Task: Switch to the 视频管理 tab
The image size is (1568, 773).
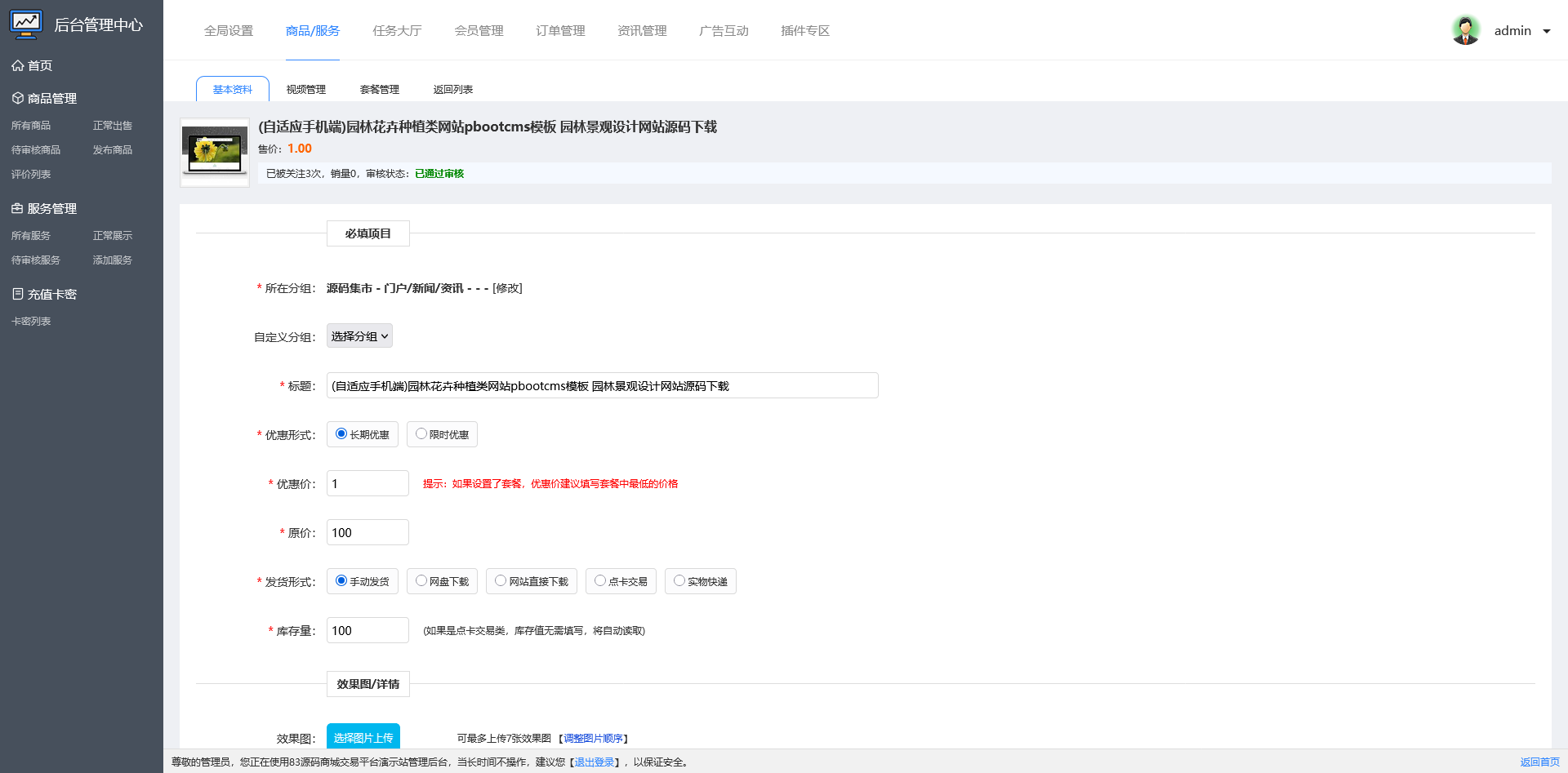Action: [x=306, y=89]
